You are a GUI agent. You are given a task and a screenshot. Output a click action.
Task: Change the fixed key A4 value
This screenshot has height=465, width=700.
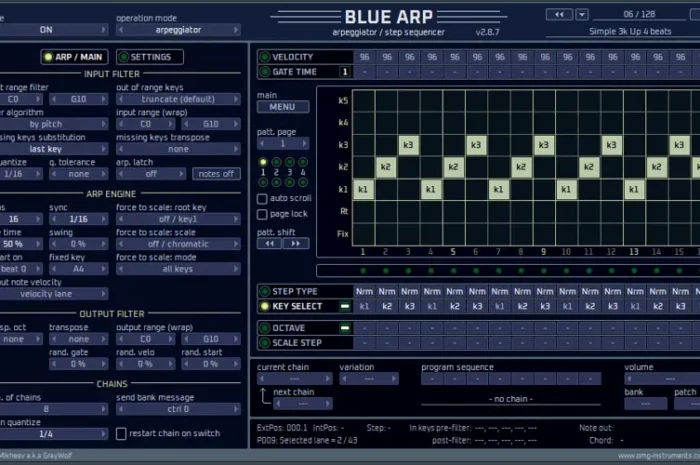[79, 269]
